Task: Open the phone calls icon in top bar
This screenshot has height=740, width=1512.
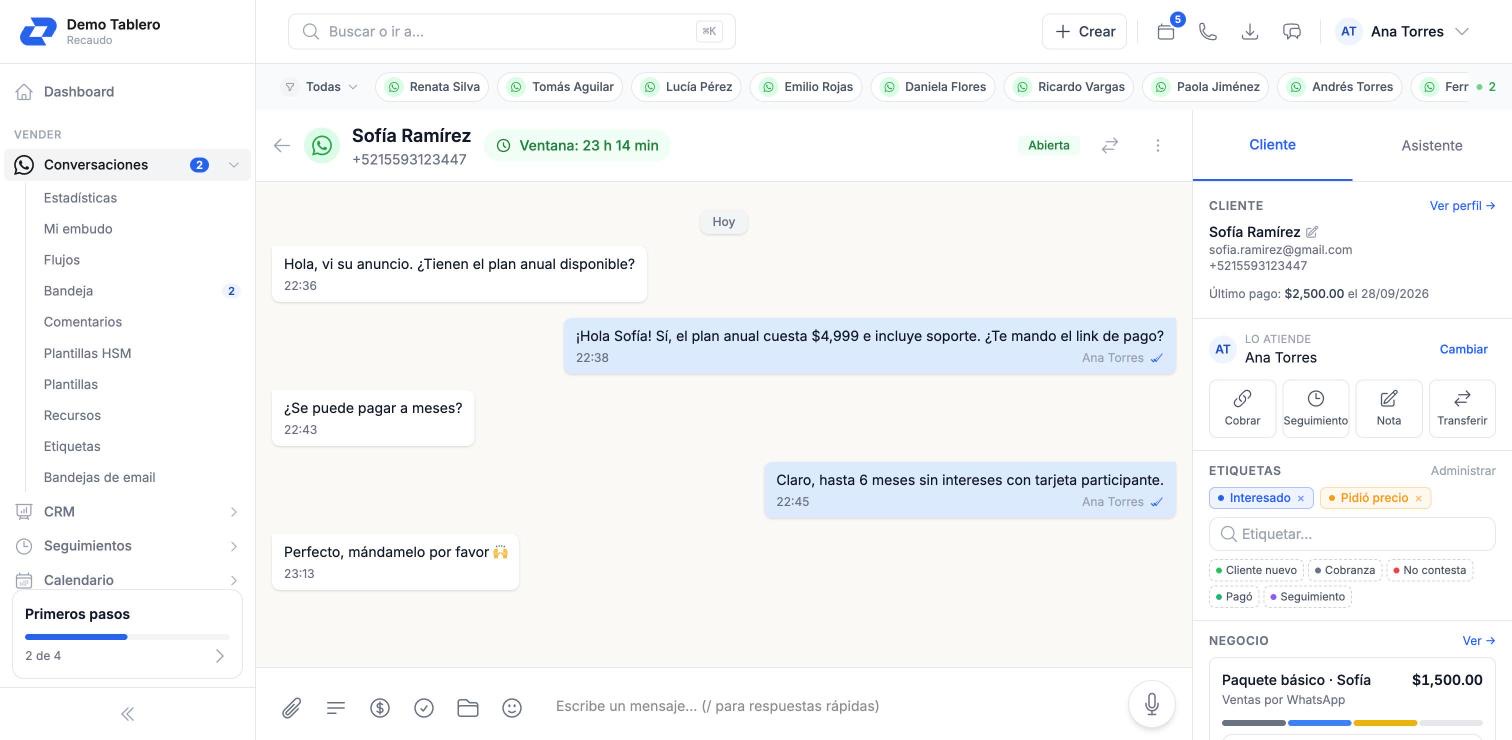Action: [1208, 31]
